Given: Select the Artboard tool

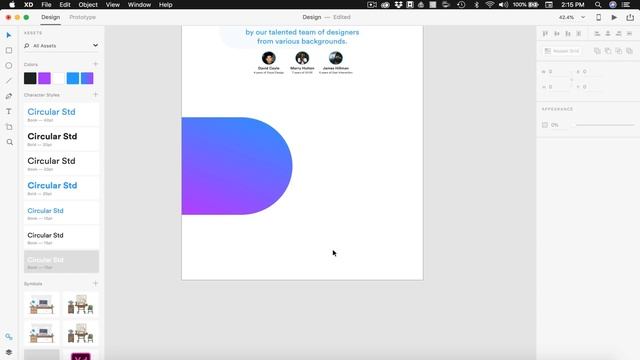Looking at the screenshot, I should click(9, 127).
